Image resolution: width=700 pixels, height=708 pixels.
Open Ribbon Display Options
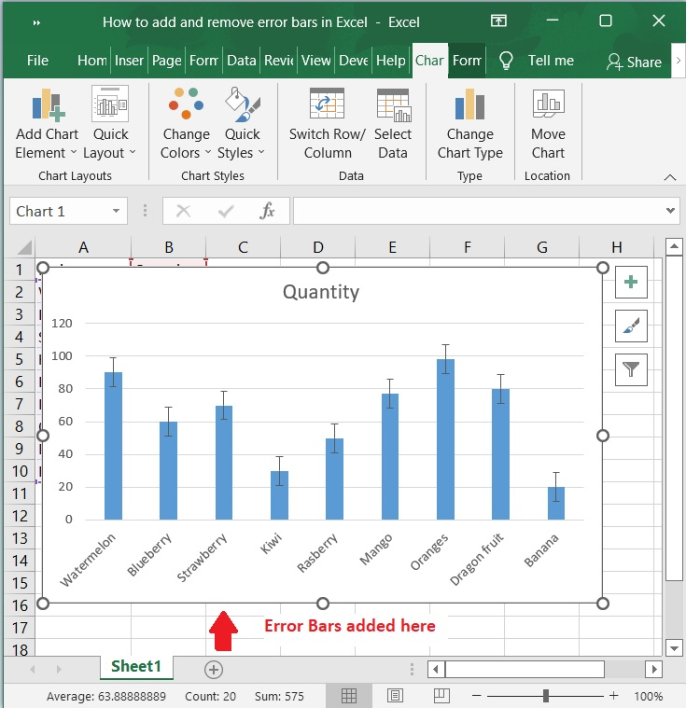pyautogui.click(x=499, y=21)
